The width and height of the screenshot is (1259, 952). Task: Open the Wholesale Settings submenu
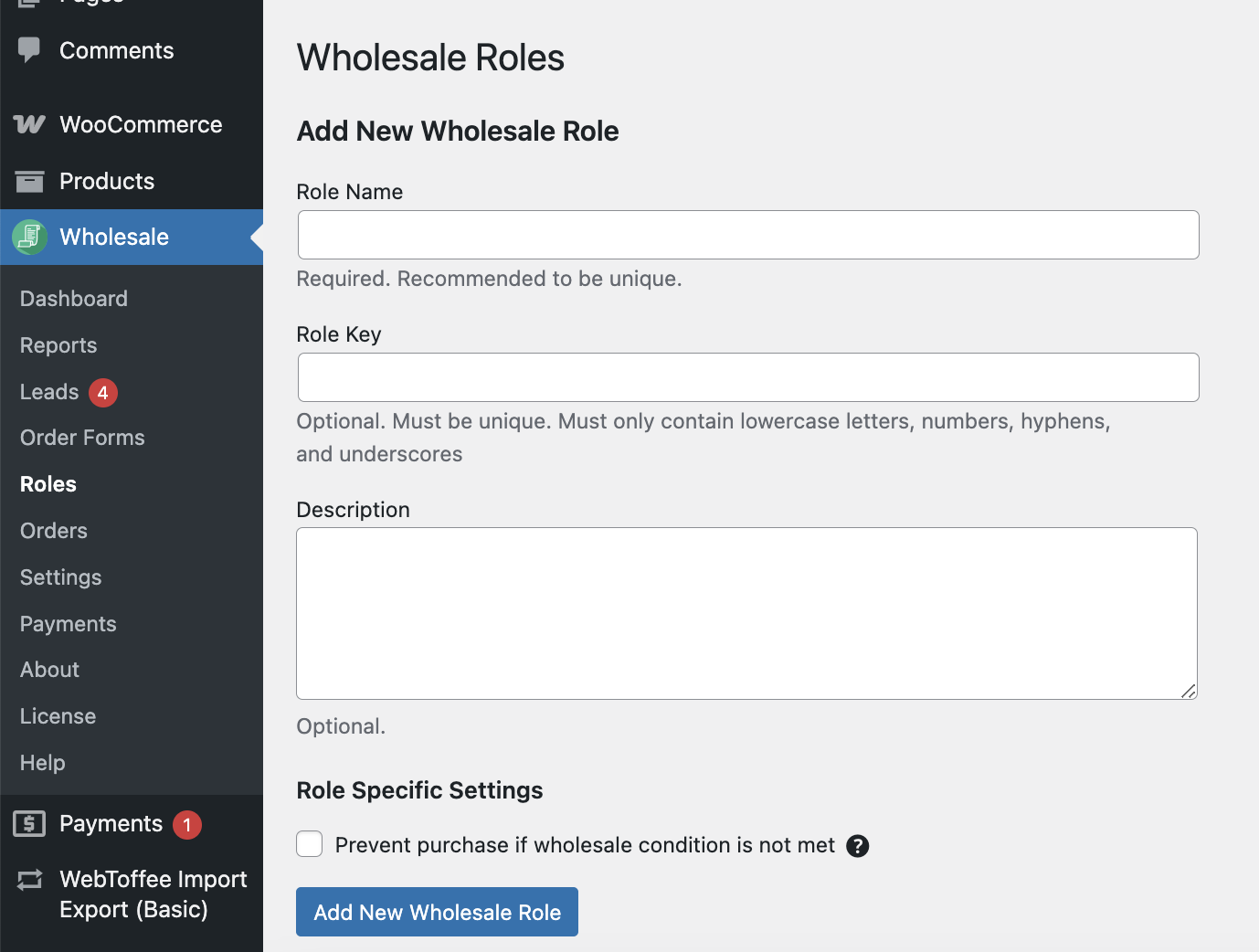(x=61, y=577)
